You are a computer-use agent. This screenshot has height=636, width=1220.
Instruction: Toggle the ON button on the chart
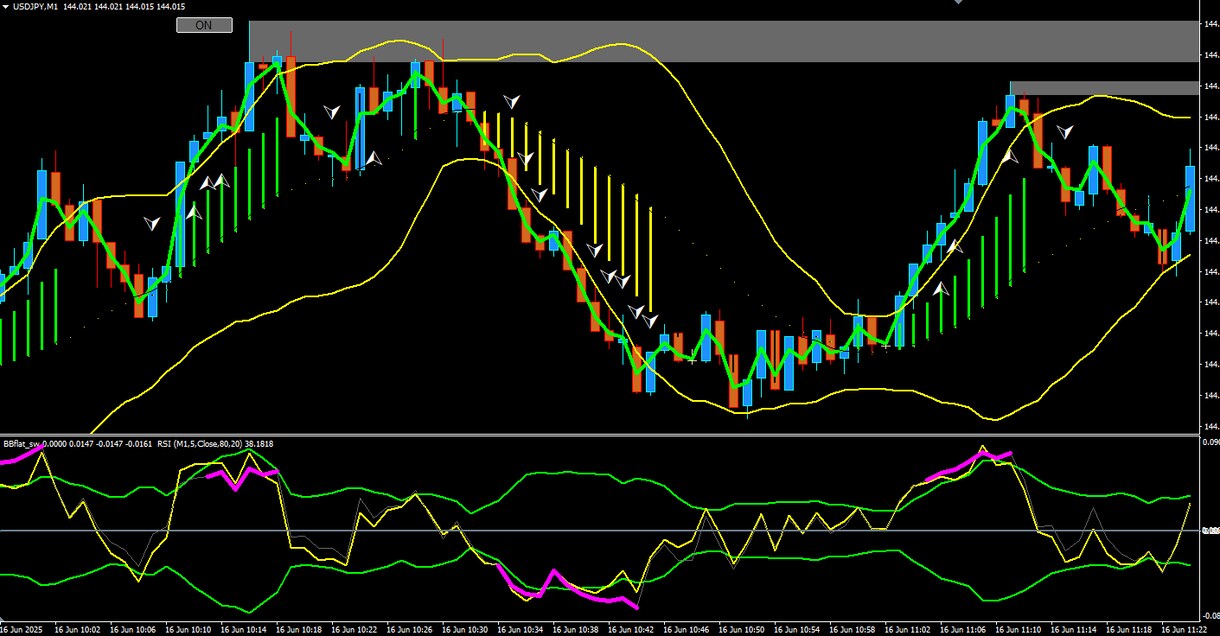tap(204, 25)
